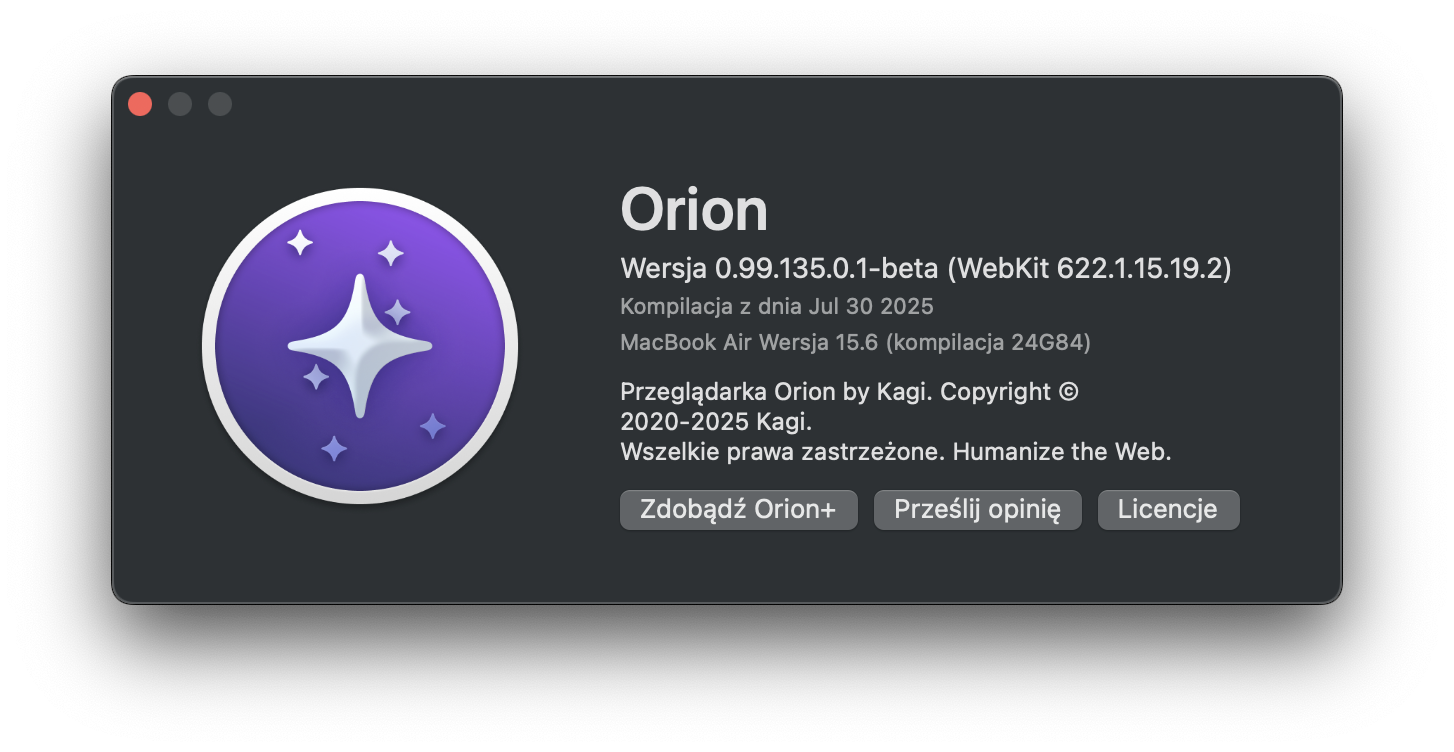Click the Kompilacja z dnia Jul 30 2025 line
The image size is (1454, 752).
777,306
